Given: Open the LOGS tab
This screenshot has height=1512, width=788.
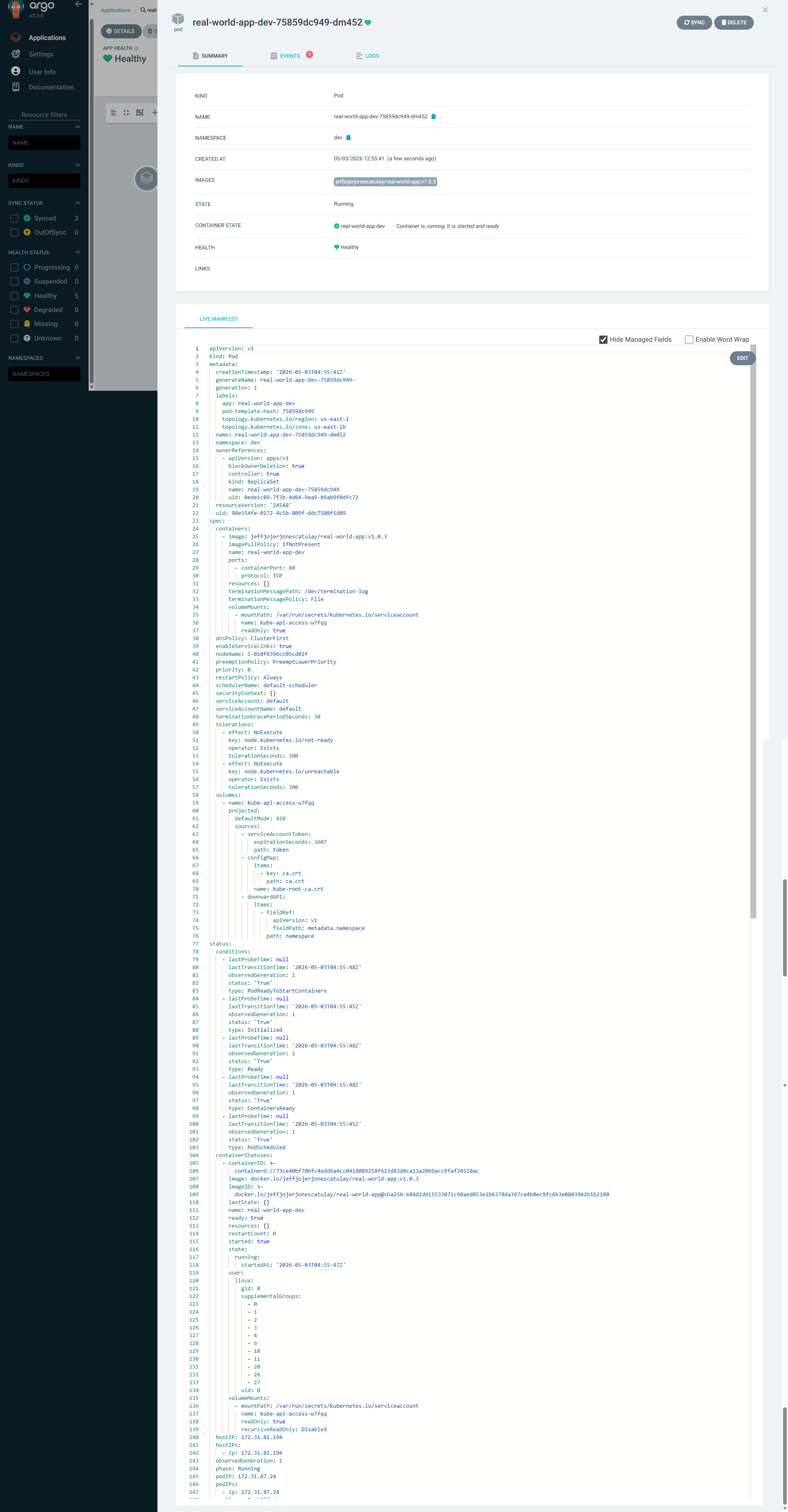Looking at the screenshot, I should [367, 56].
